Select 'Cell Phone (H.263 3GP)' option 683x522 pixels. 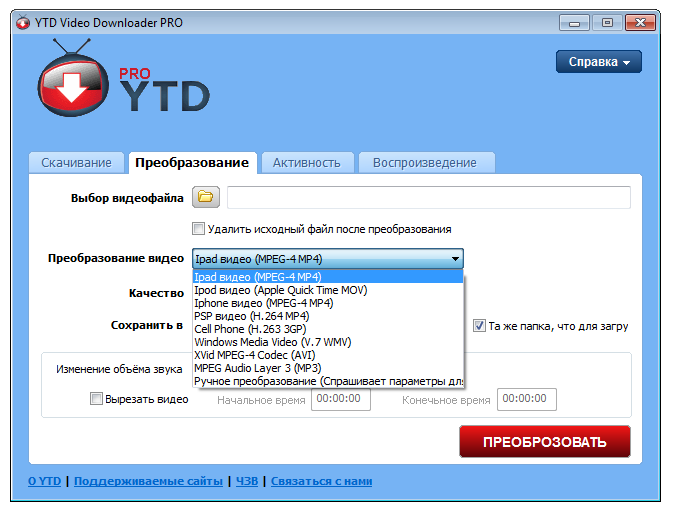click(x=328, y=329)
